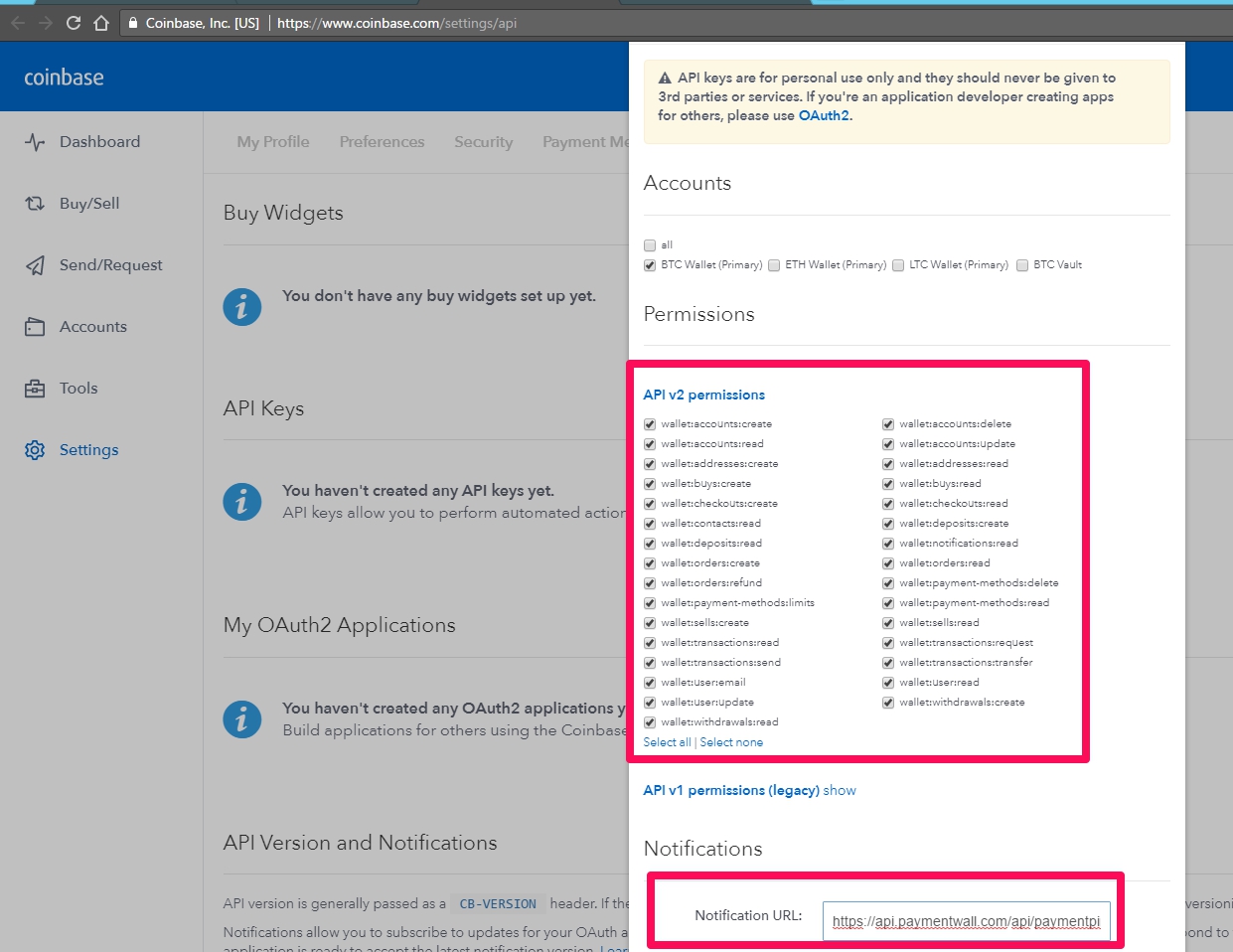
Task: Click the Accounts wallet icon in sidebar
Action: [x=35, y=327]
